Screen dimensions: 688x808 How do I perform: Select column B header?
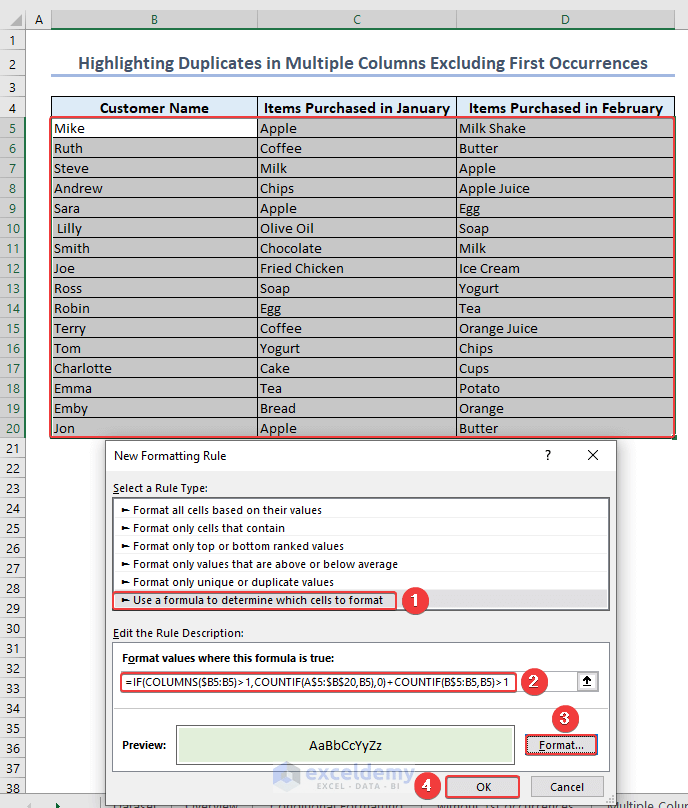(154, 20)
